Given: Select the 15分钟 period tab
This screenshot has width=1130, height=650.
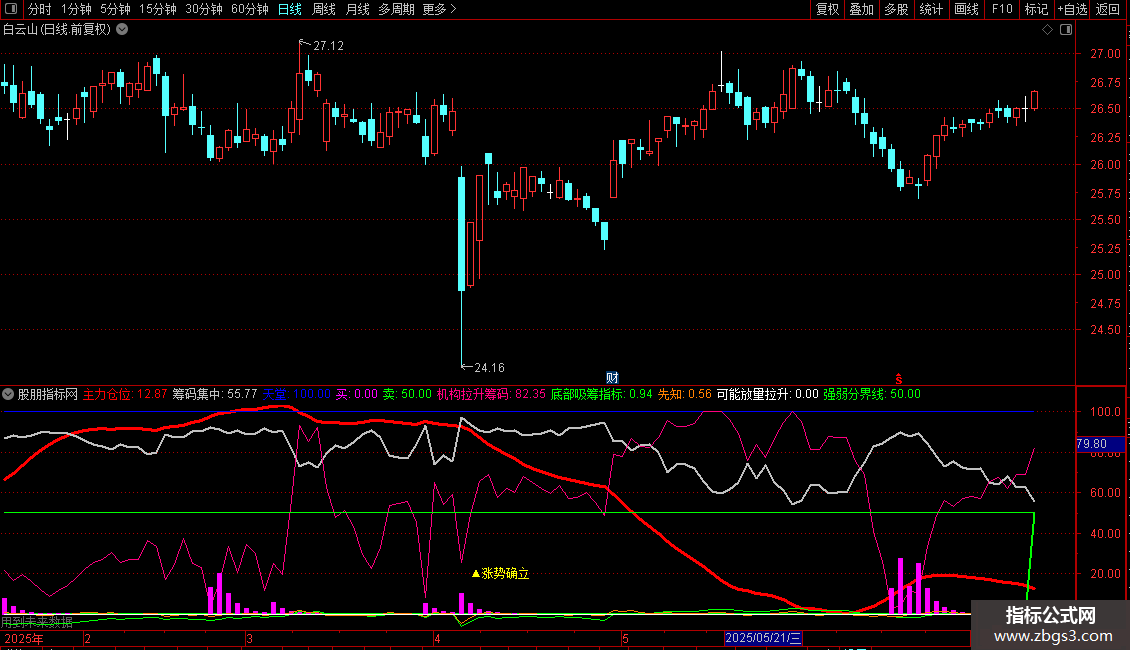Looking at the screenshot, I should 158,9.
